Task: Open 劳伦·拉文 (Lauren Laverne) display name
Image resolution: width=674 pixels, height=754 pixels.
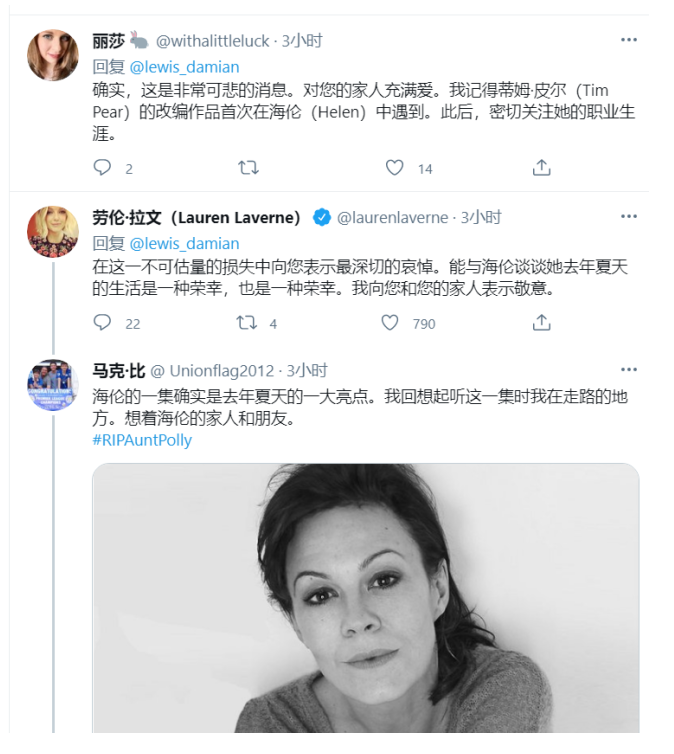Action: pyautogui.click(x=197, y=217)
